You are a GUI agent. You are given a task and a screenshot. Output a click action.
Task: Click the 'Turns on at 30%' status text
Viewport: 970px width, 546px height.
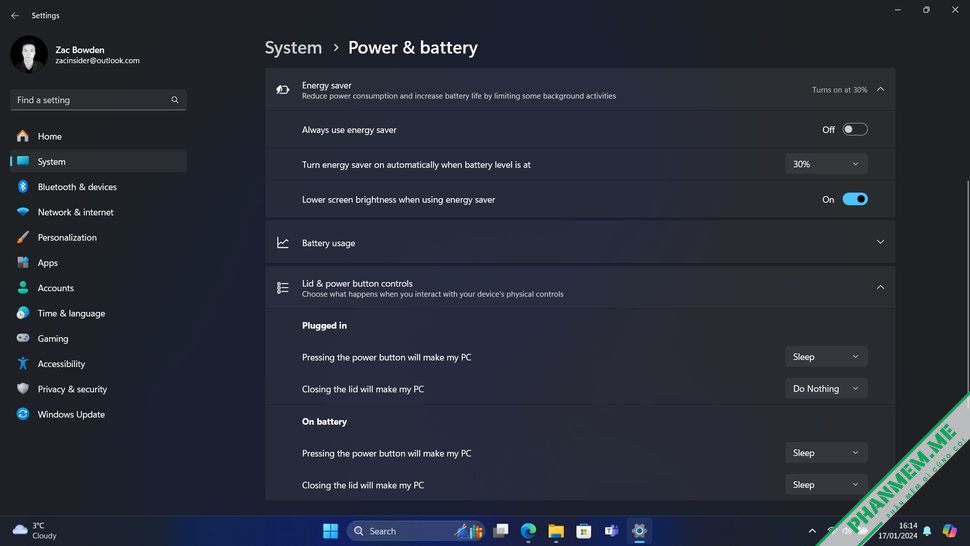point(839,90)
